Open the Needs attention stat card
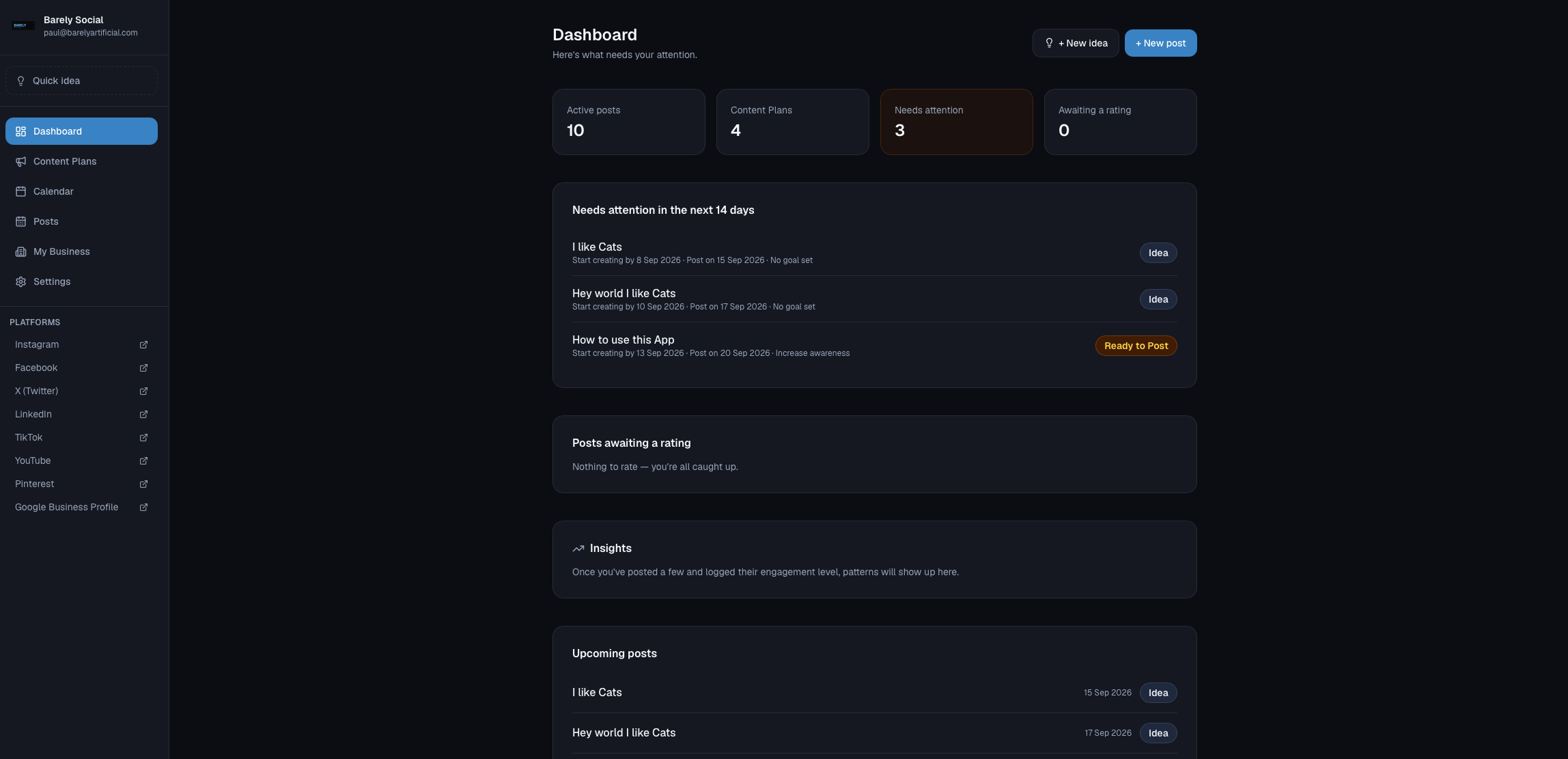This screenshot has width=1568, height=759. point(956,122)
